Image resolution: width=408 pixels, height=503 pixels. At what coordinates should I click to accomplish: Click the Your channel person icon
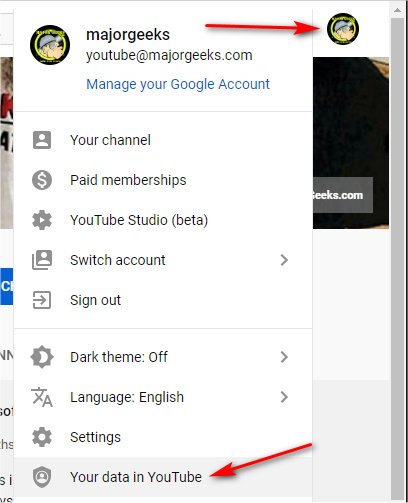click(x=42, y=140)
